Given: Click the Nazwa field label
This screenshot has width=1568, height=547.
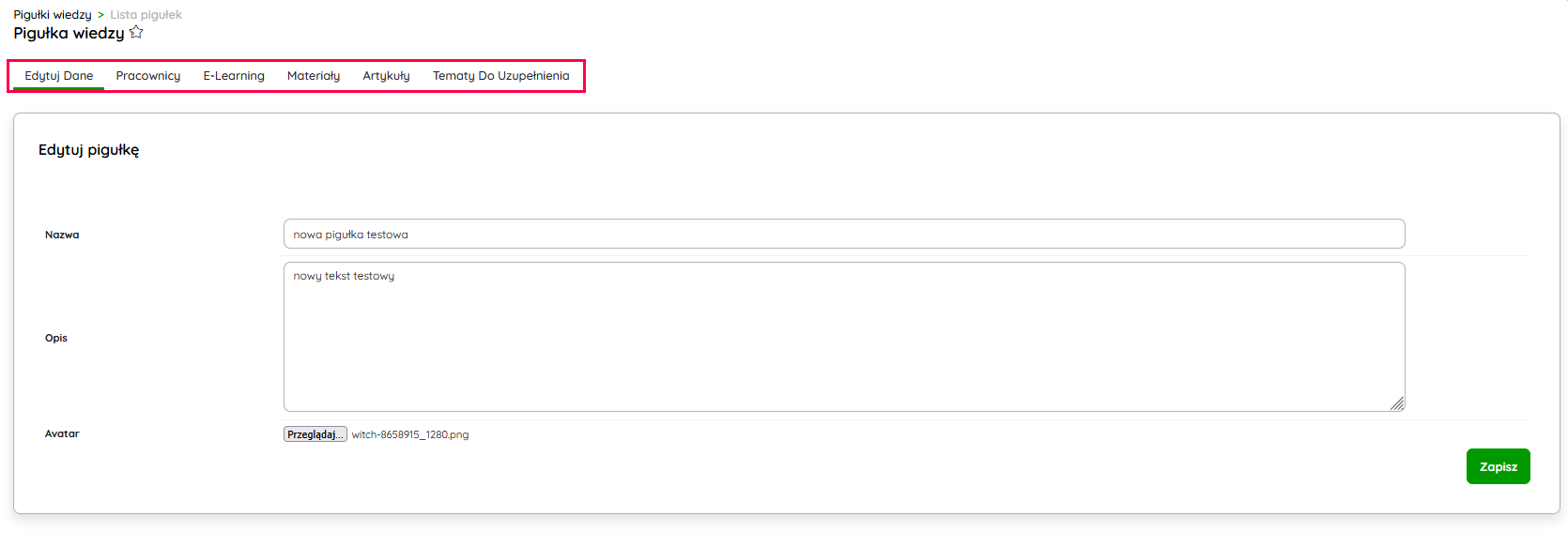Looking at the screenshot, I should (x=62, y=236).
